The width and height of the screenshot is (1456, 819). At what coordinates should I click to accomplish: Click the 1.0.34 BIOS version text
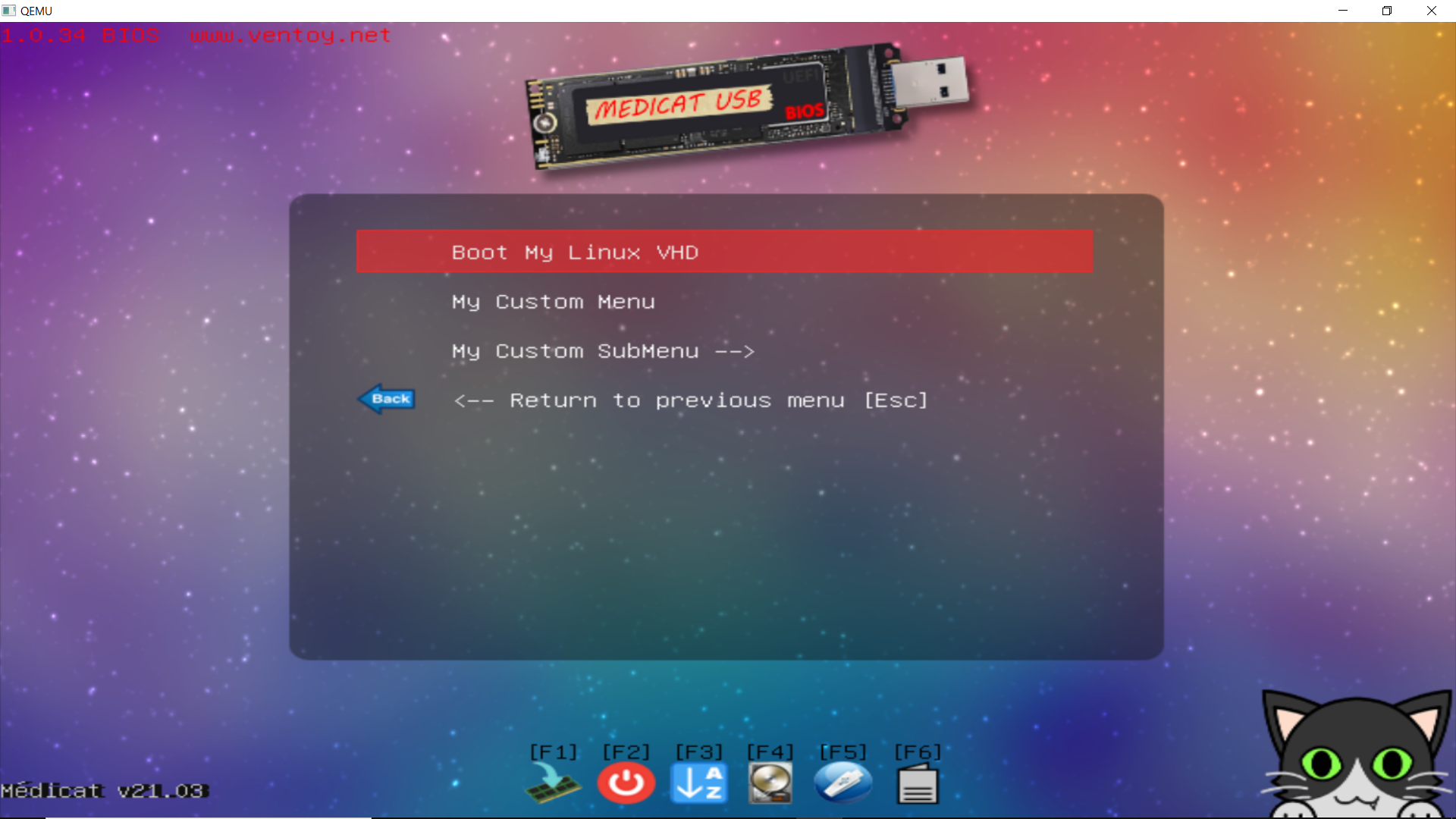[80, 36]
